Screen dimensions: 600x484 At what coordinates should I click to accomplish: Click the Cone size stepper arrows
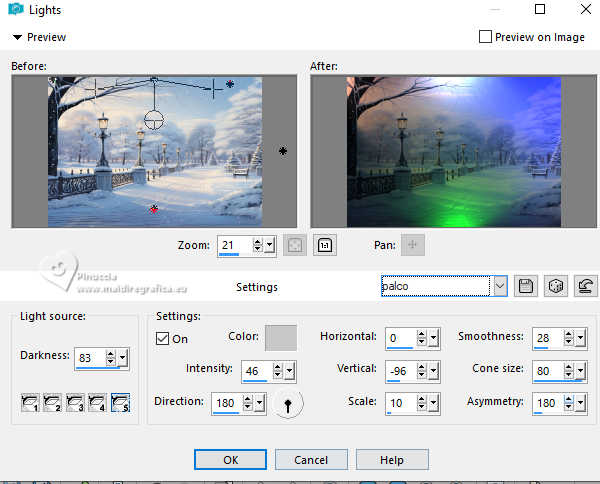click(569, 371)
